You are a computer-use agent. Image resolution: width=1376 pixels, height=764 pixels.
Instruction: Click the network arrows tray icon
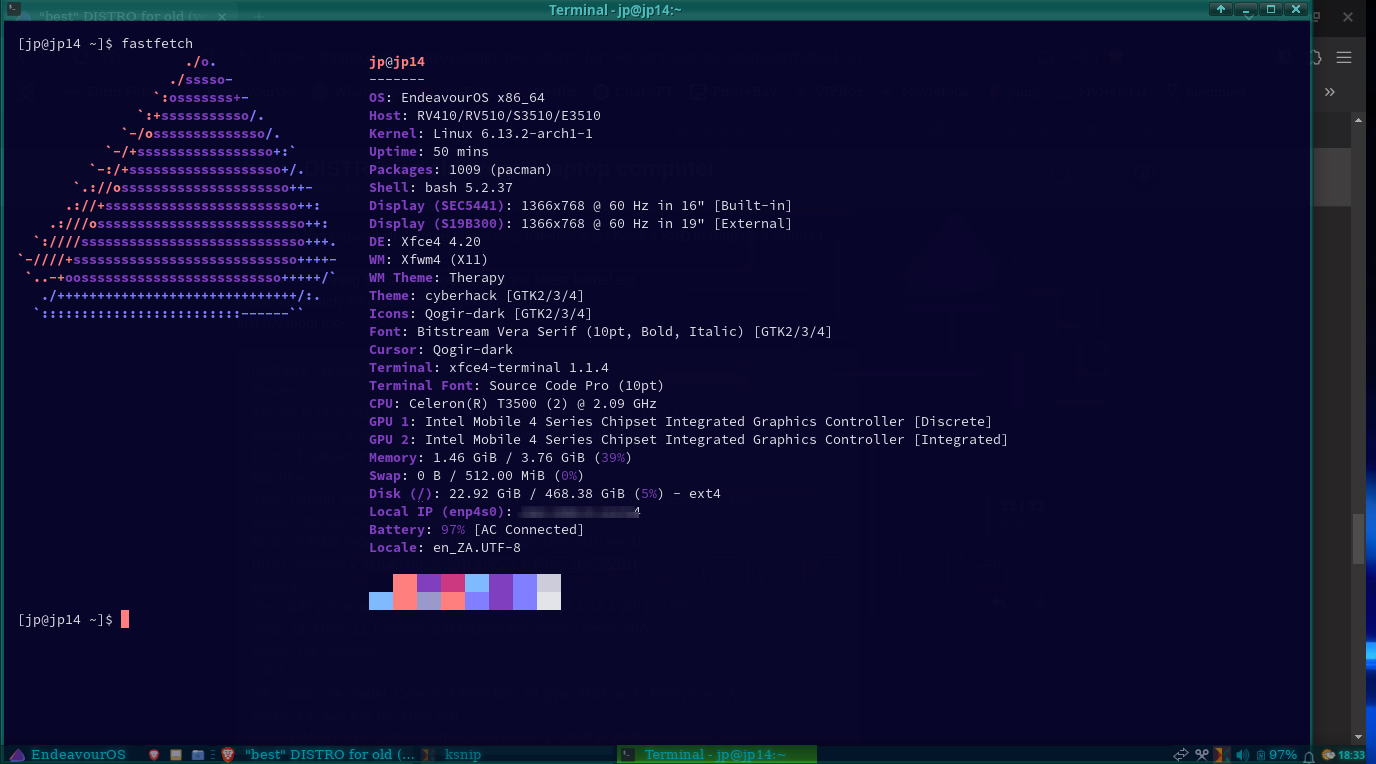coord(1181,755)
